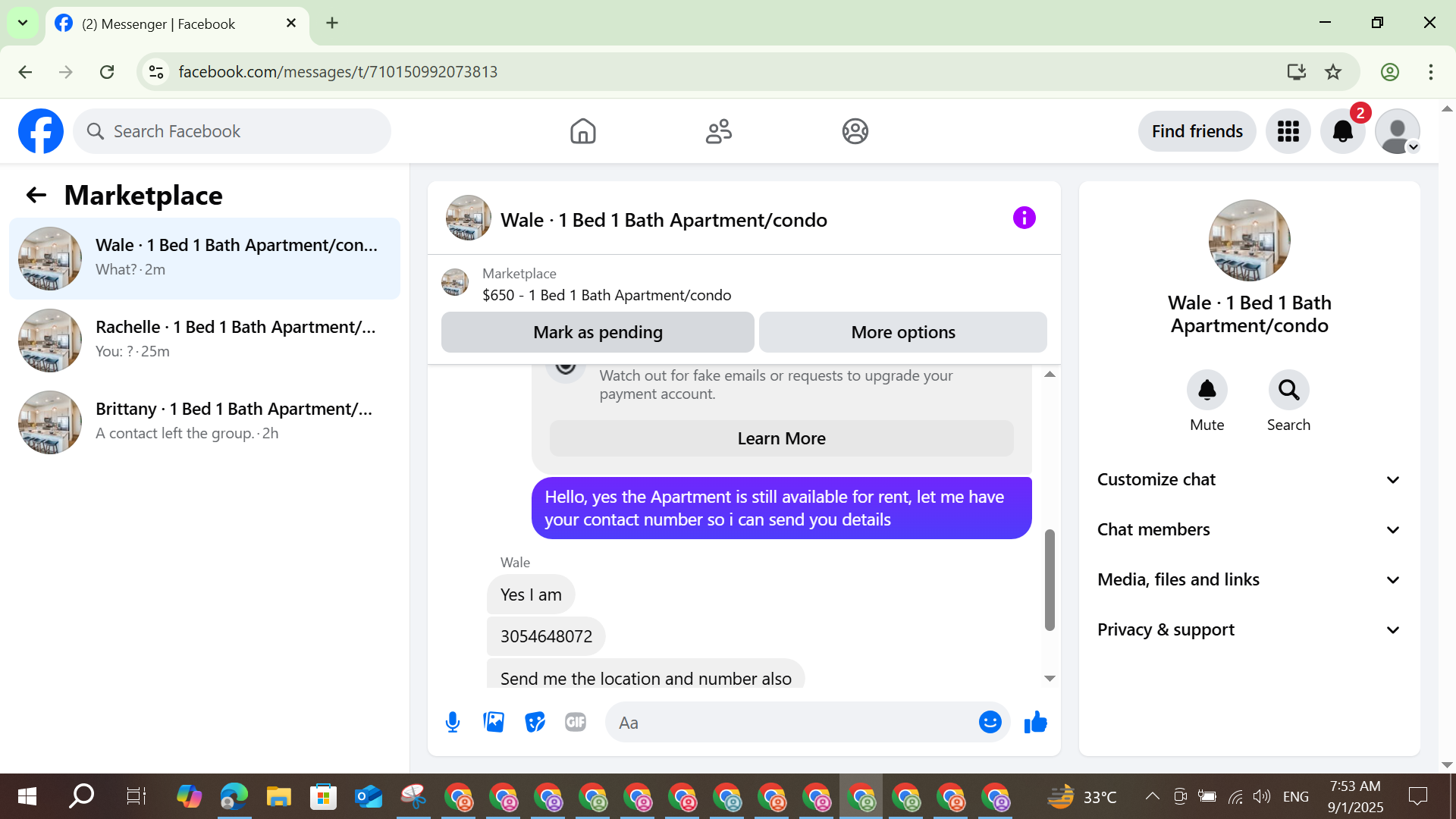This screenshot has height=819, width=1456.
Task: Expand Customize chat section
Action: click(x=1249, y=480)
